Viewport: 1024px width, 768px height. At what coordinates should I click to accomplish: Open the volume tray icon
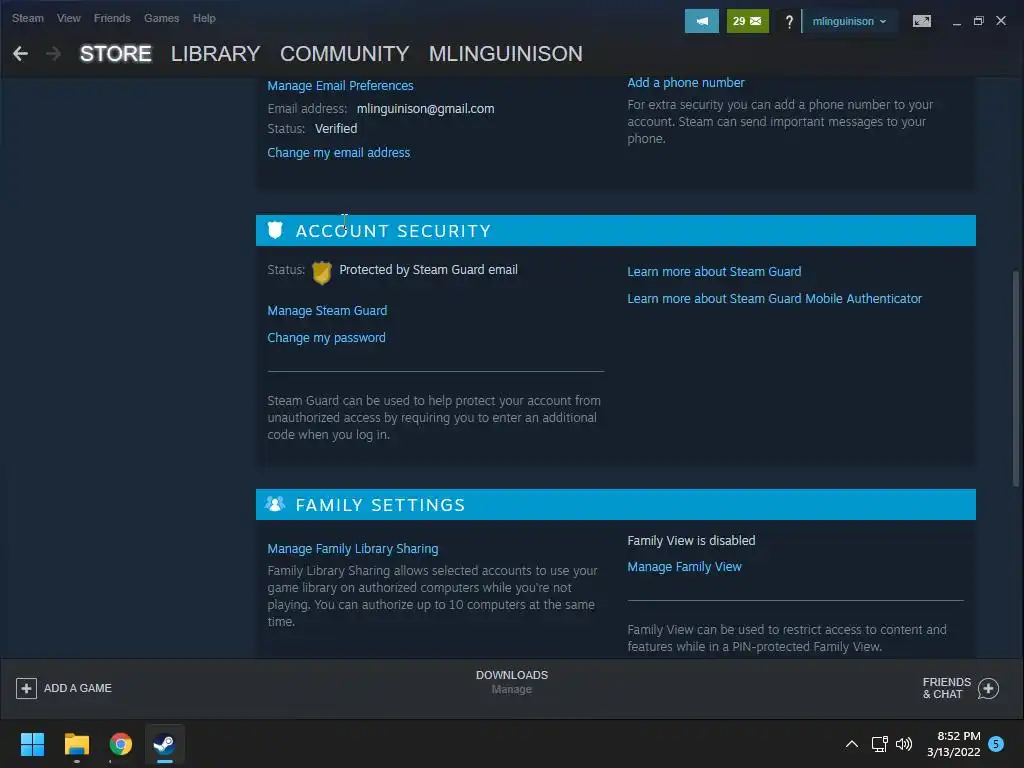(904, 744)
